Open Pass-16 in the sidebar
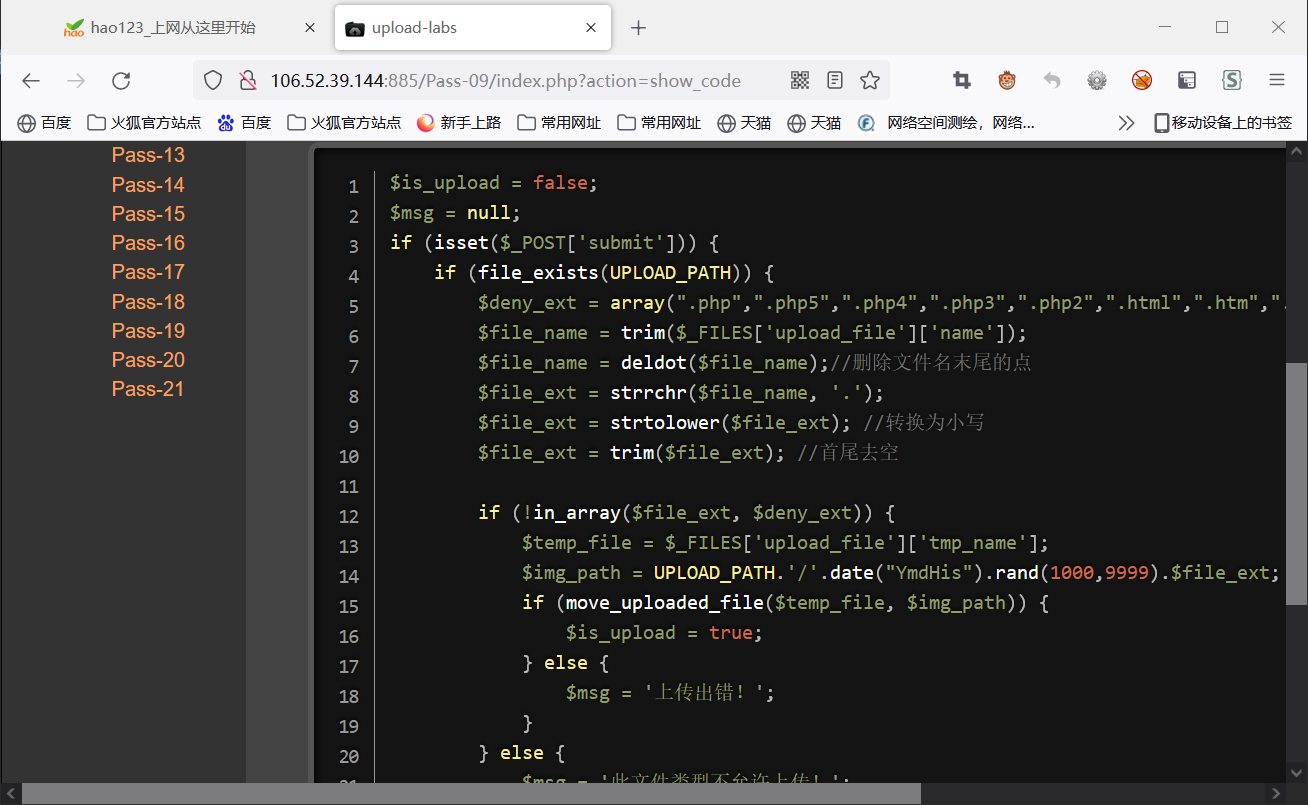The height and width of the screenshot is (805, 1308). pyautogui.click(x=148, y=243)
